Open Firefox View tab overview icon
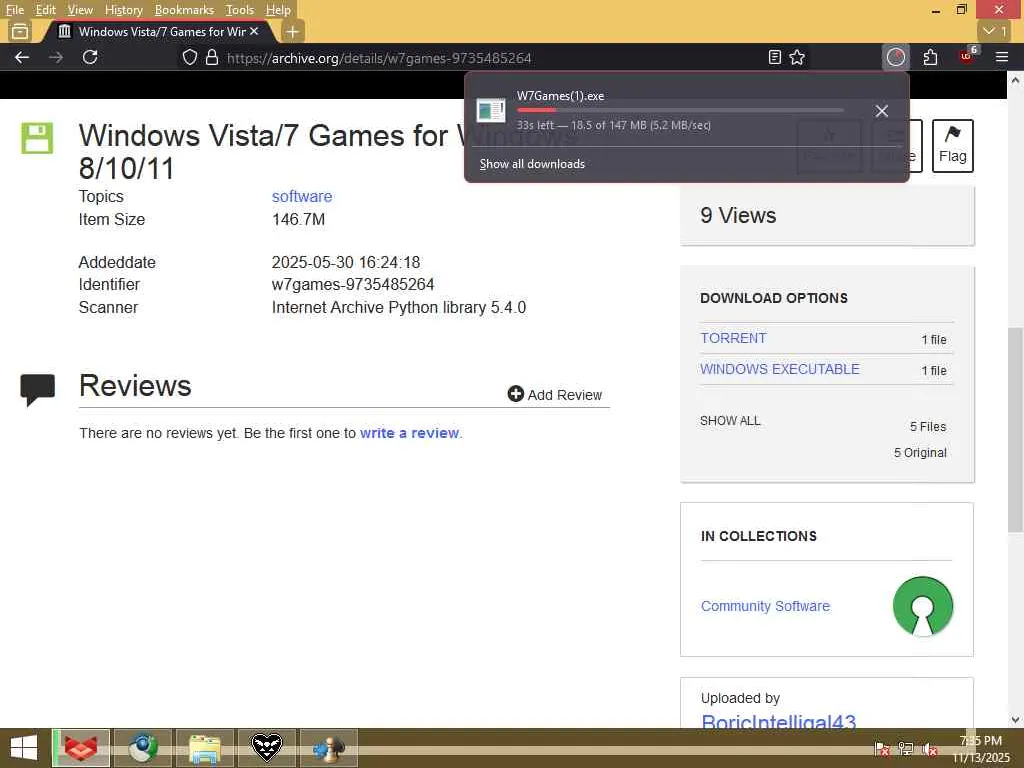The image size is (1024, 768). [x=20, y=31]
